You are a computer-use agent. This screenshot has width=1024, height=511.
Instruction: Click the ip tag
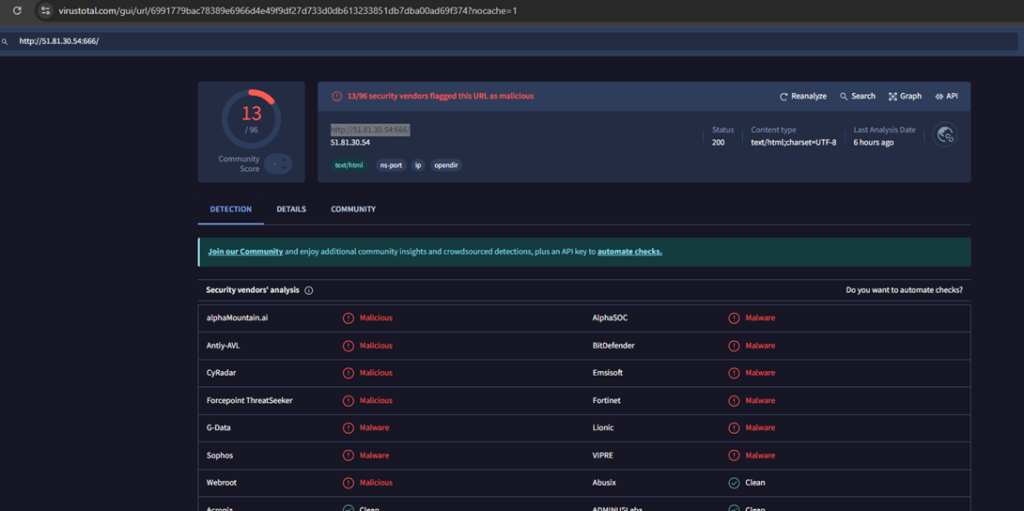418,165
